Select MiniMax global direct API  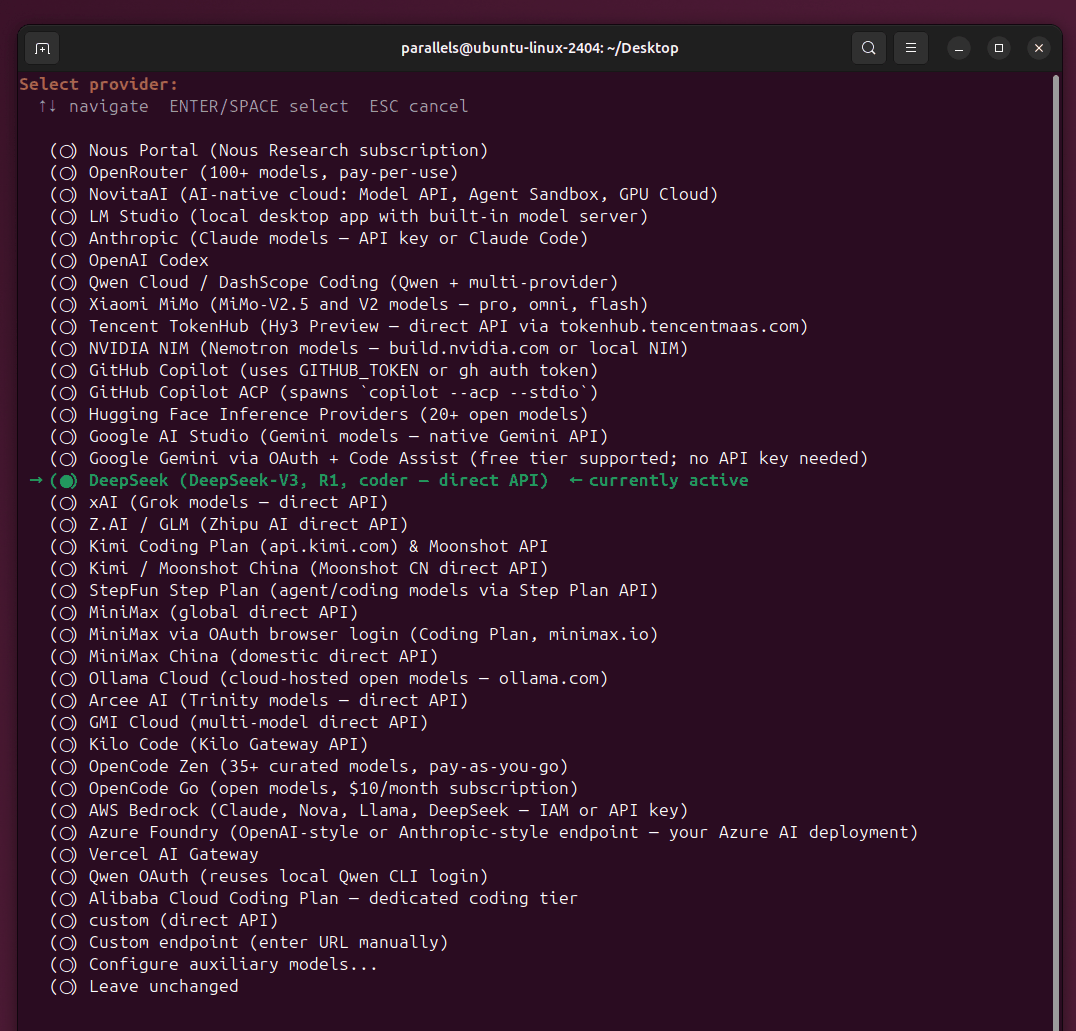pyautogui.click(x=204, y=612)
